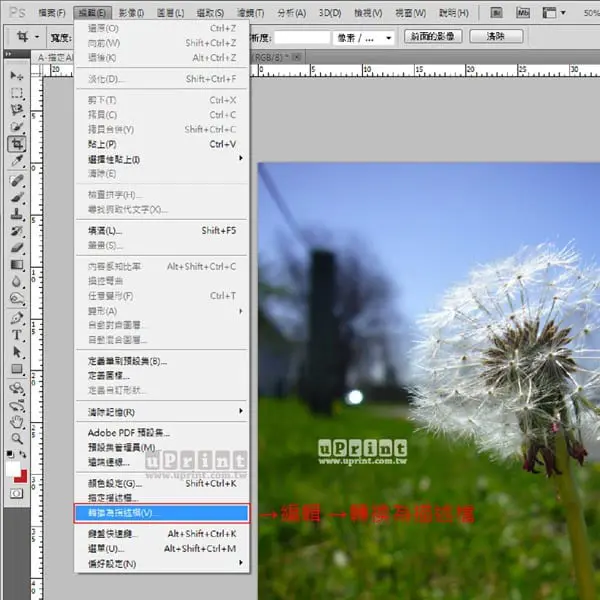Close the RGB/8 document tab
This screenshot has height=600, width=600.
[x=296, y=57]
